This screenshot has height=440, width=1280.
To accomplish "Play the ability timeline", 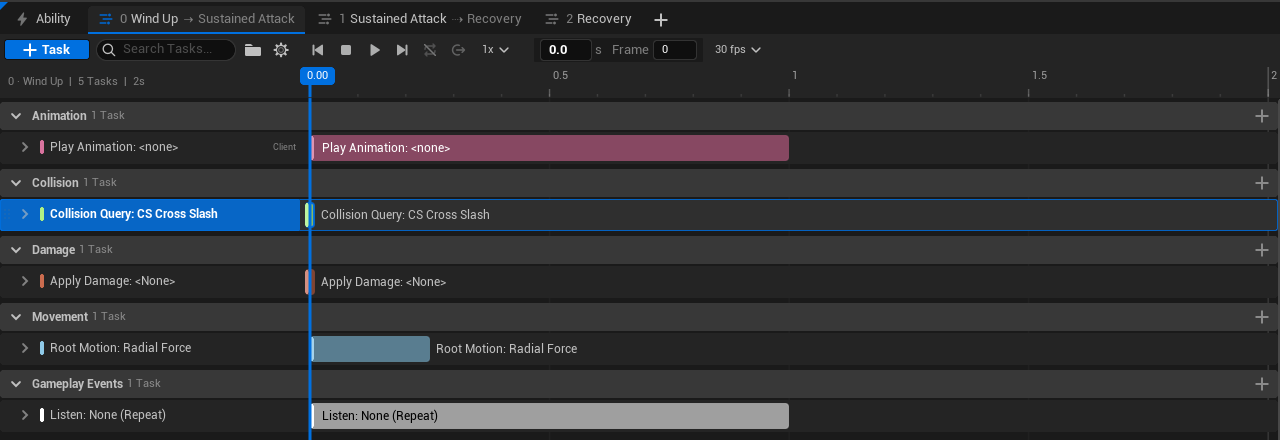I will coord(375,50).
